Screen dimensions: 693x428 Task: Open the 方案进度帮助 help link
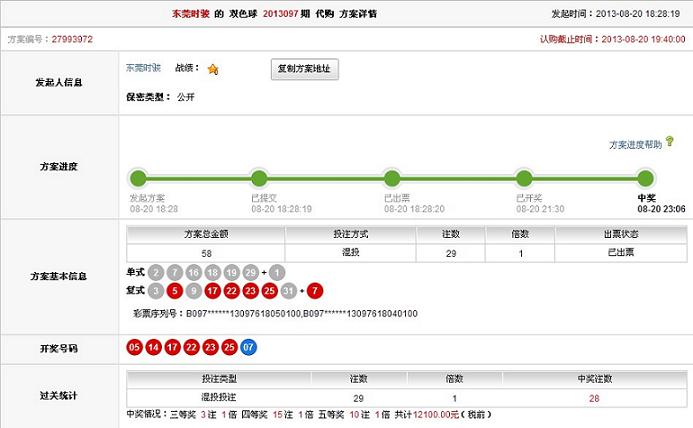pyautogui.click(x=635, y=145)
